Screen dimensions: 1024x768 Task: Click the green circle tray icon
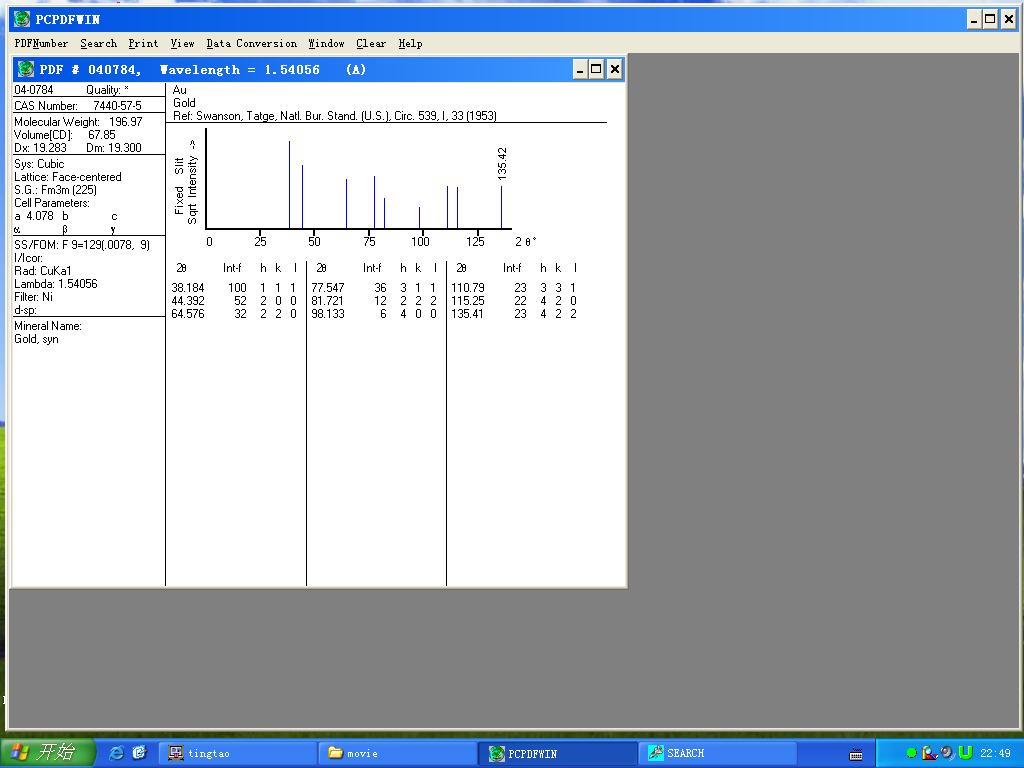(911, 753)
